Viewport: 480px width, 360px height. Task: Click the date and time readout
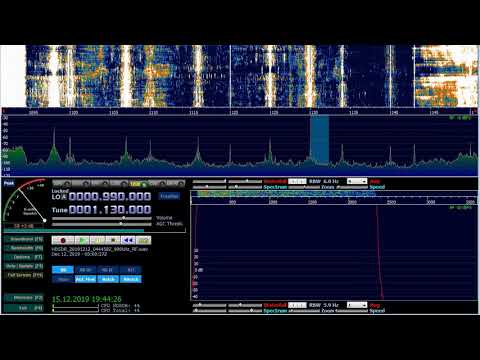click(x=87, y=299)
